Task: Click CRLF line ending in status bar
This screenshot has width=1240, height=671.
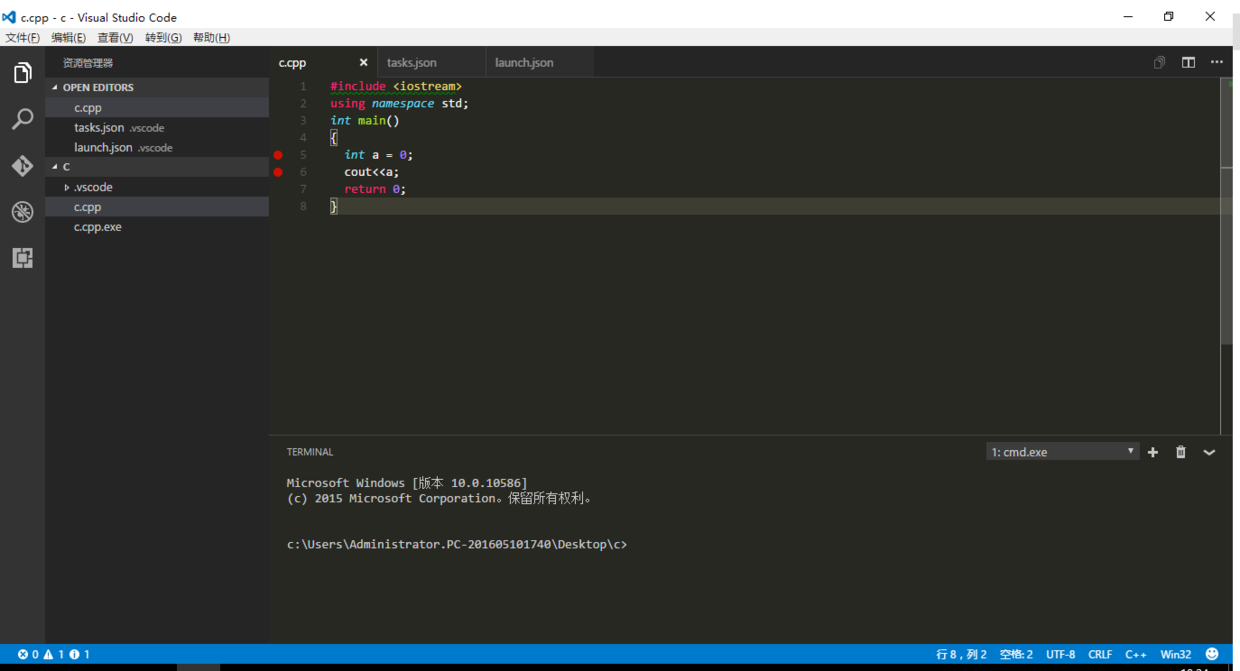Action: pyautogui.click(x=1100, y=654)
